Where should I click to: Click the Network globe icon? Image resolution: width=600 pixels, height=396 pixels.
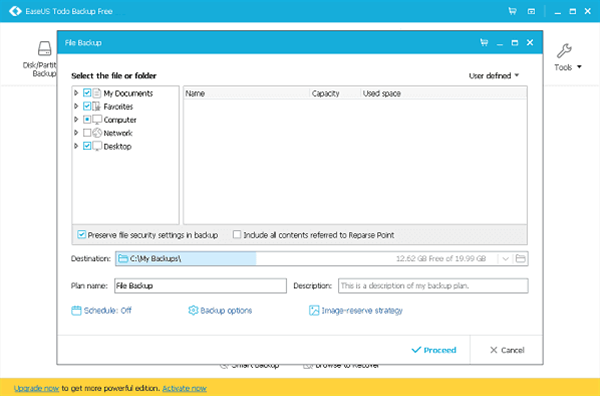[x=97, y=133]
